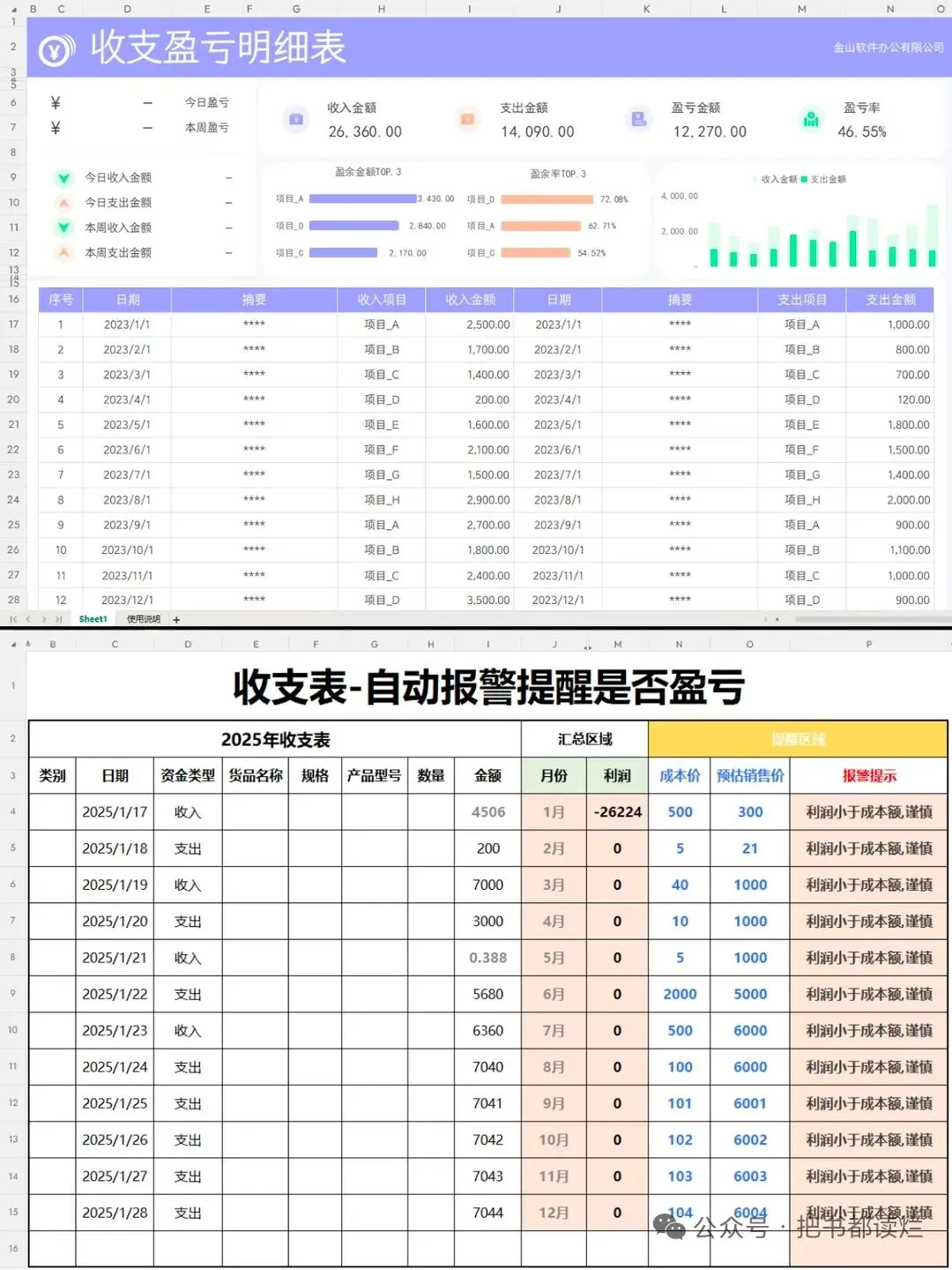Select column M header in upper sheet
Screen dimensions: 952x1270
[x=802, y=9]
